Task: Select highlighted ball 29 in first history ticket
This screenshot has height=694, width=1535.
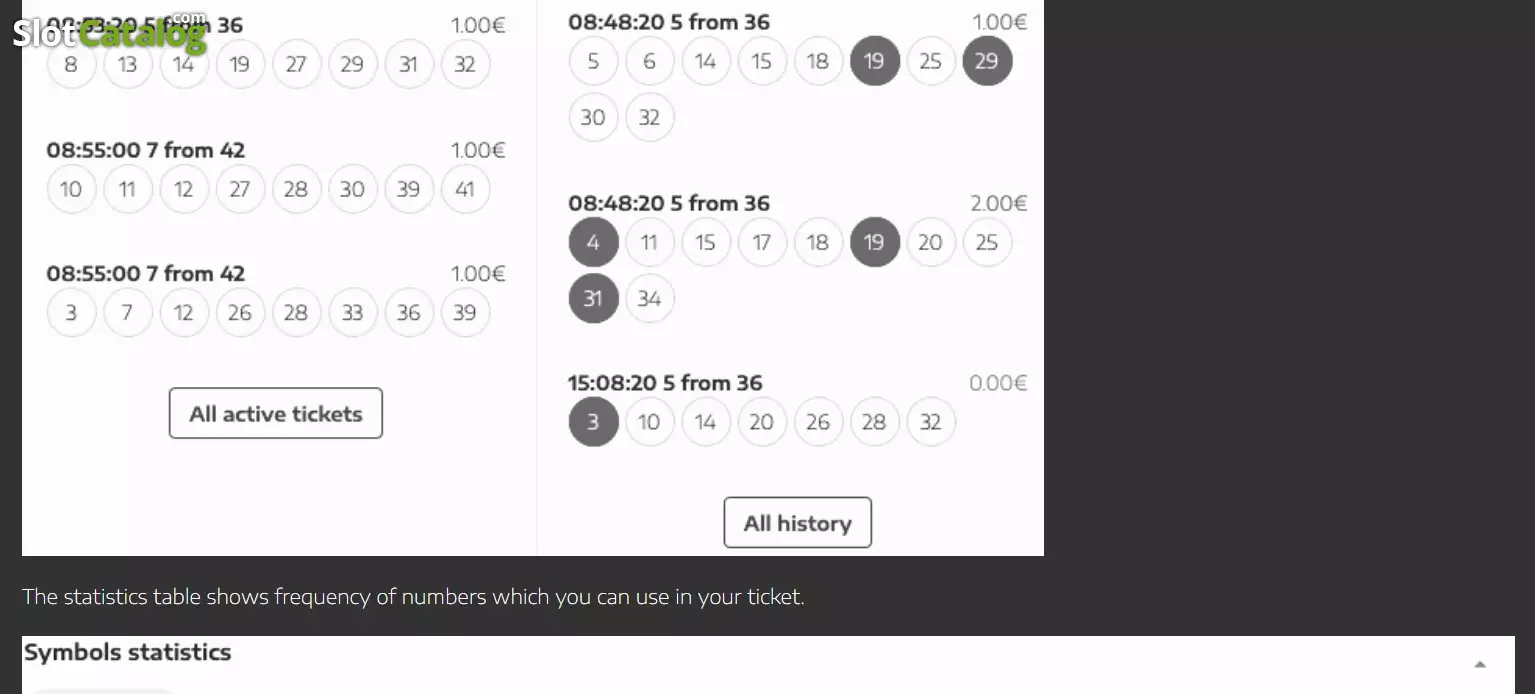Action: pyautogui.click(x=987, y=61)
